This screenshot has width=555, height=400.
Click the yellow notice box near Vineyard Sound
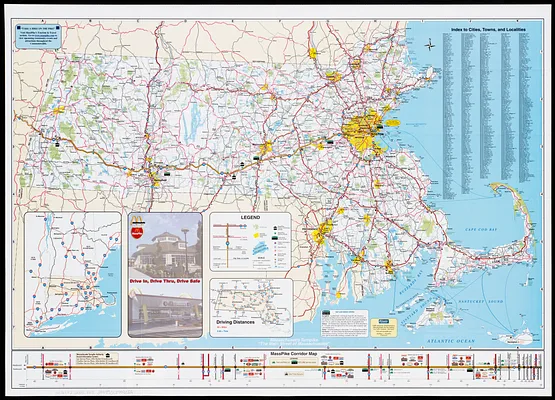point(384,327)
